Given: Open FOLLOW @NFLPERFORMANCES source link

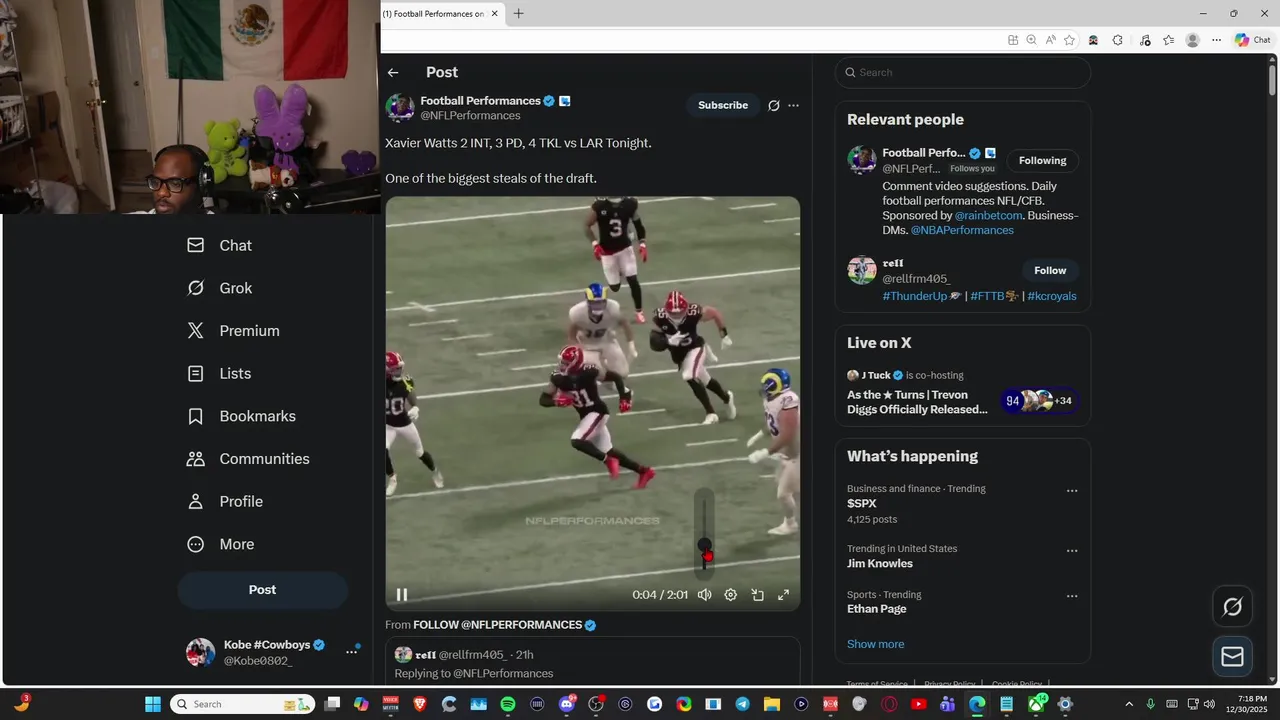Looking at the screenshot, I should tap(497, 625).
